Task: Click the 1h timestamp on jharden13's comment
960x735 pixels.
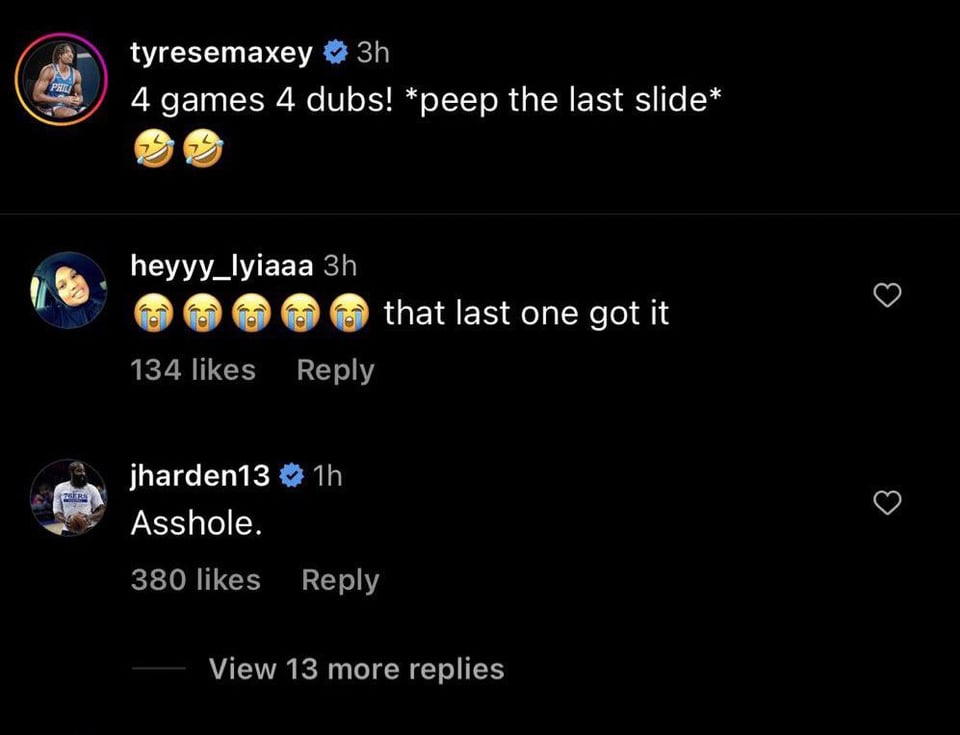Action: click(x=327, y=476)
